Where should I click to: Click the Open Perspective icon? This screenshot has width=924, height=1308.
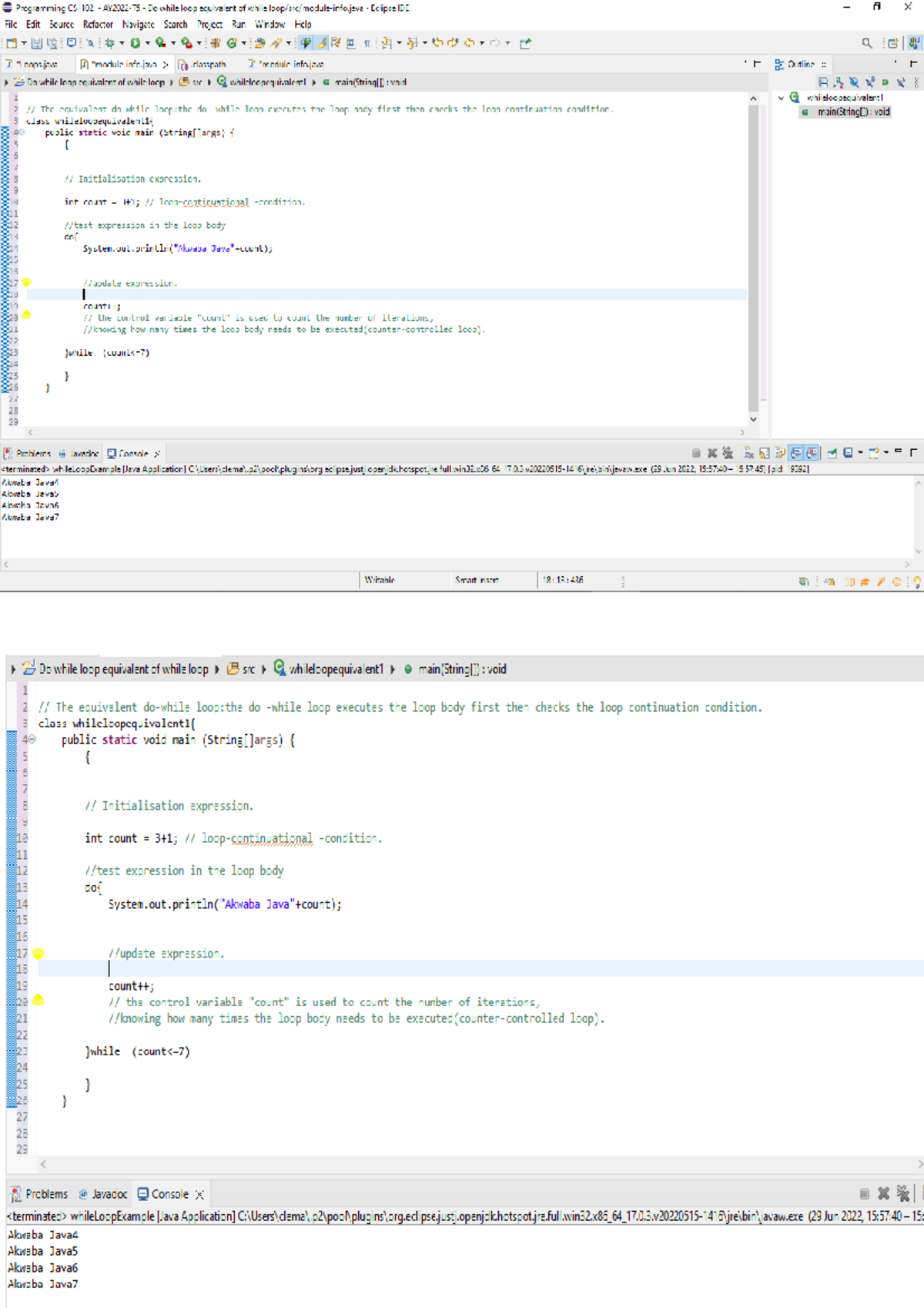892,43
